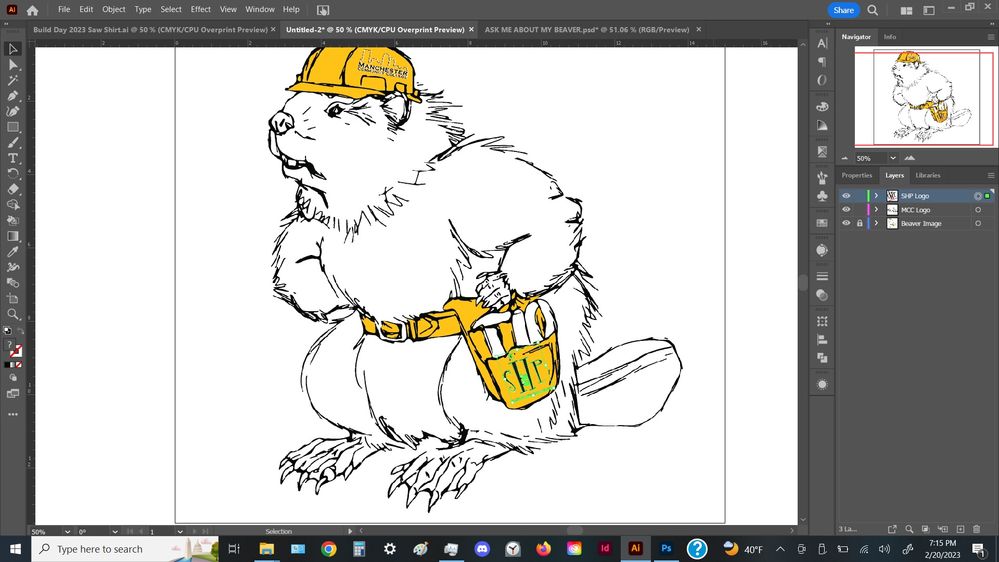The image size is (999, 562).
Task: Swap fill and stroke colors
Action: click(20, 332)
